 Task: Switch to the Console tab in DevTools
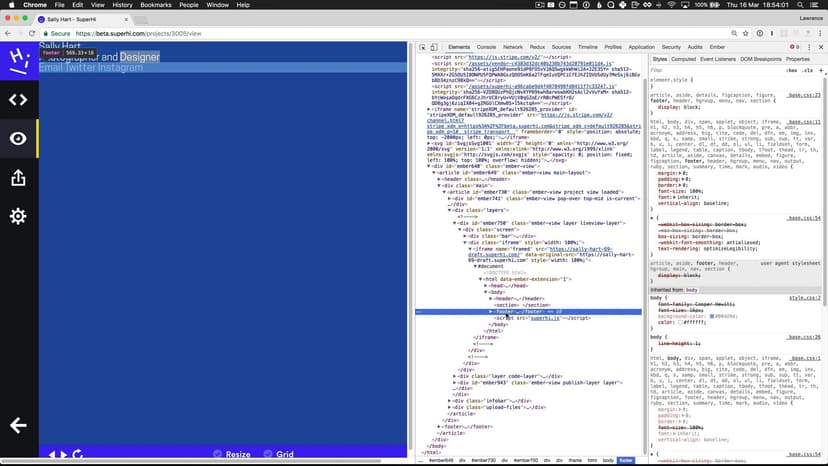pos(486,47)
